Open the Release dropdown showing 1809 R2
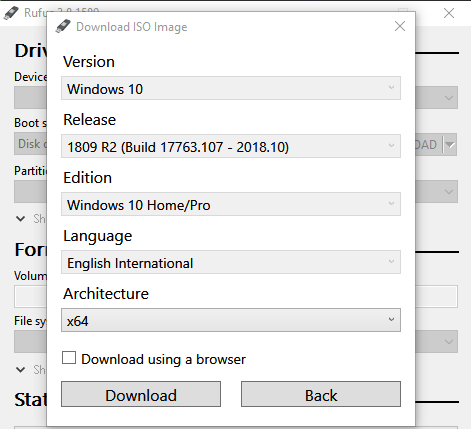Screen dimensions: 471x429 [x=231, y=146]
